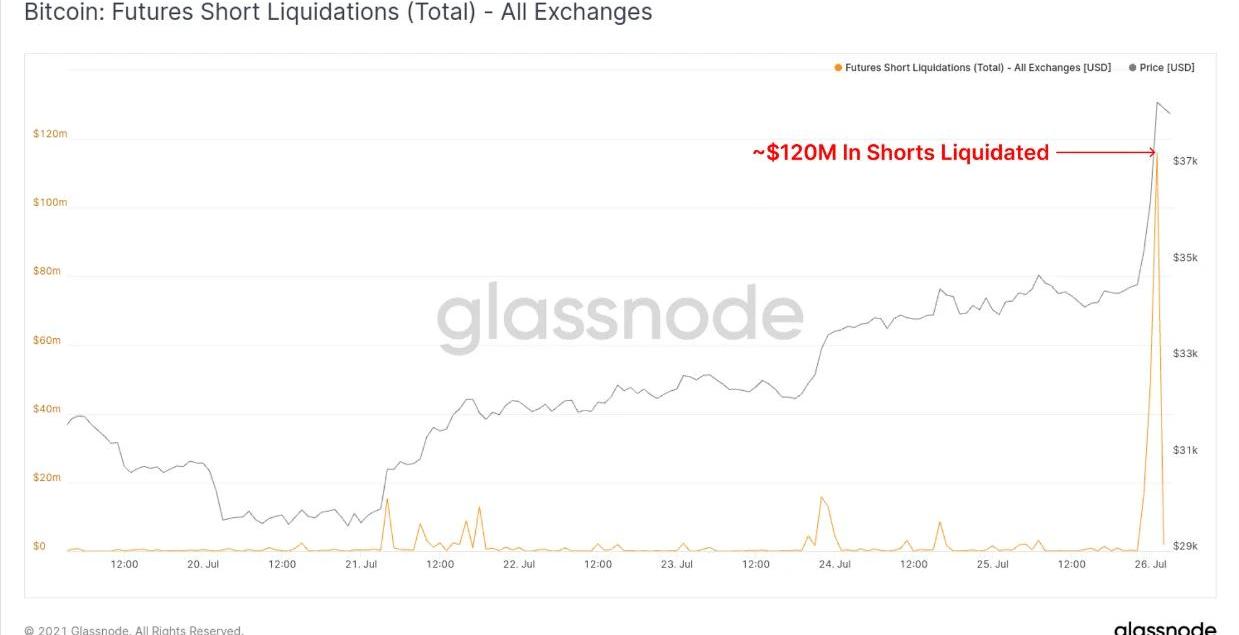Select the 20. Jul date marker
Image resolution: width=1239 pixels, height=635 pixels.
point(203,564)
